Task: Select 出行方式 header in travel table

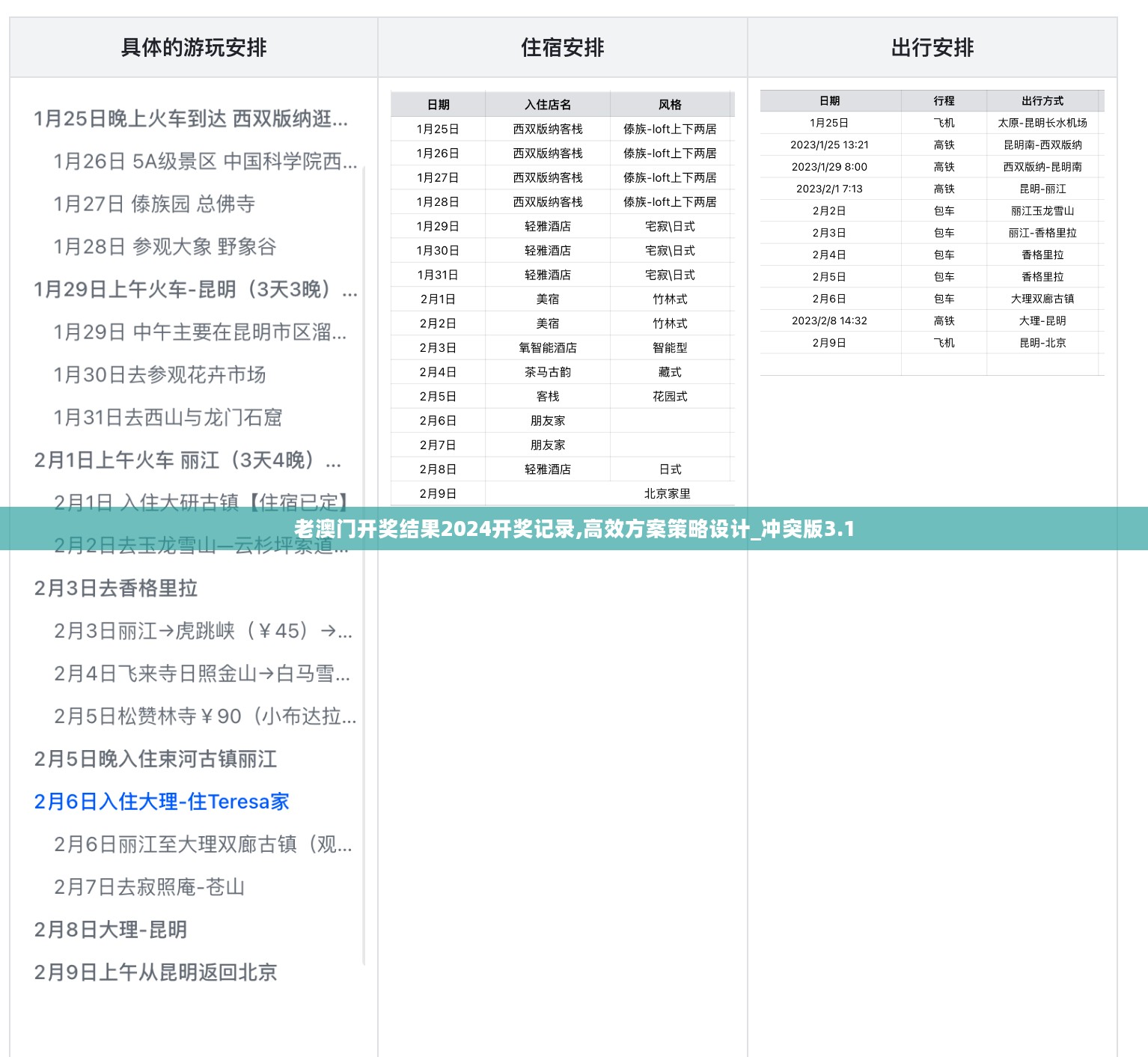Action: tap(1042, 101)
